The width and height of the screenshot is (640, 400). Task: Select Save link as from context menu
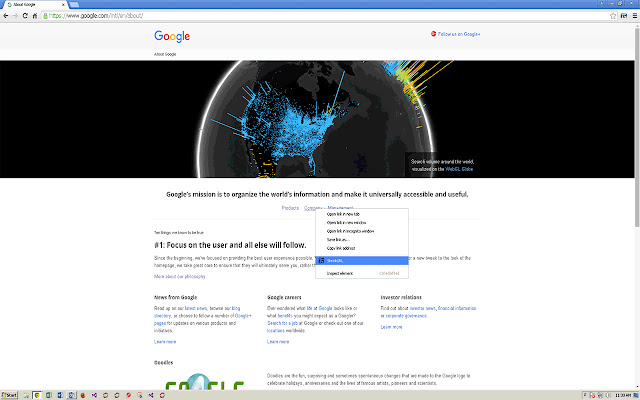pos(362,240)
